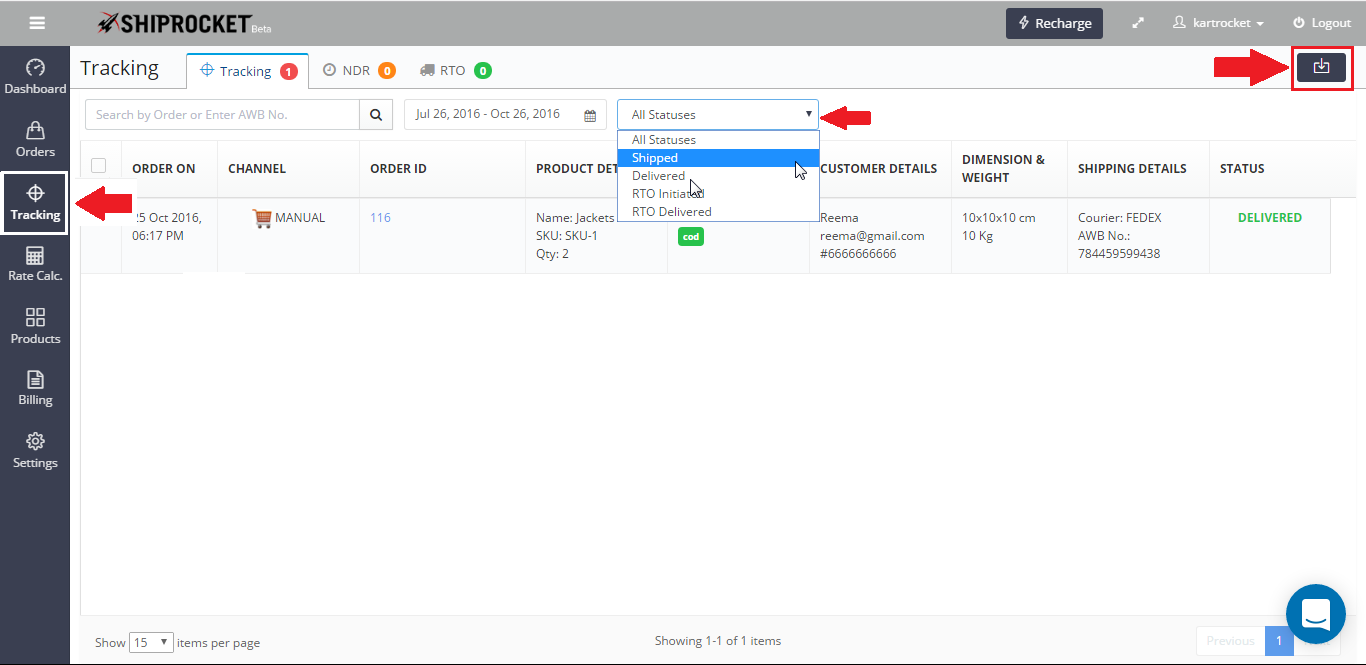Open Settings gear in sidebar
This screenshot has width=1366, height=665.
pyautogui.click(x=35, y=451)
